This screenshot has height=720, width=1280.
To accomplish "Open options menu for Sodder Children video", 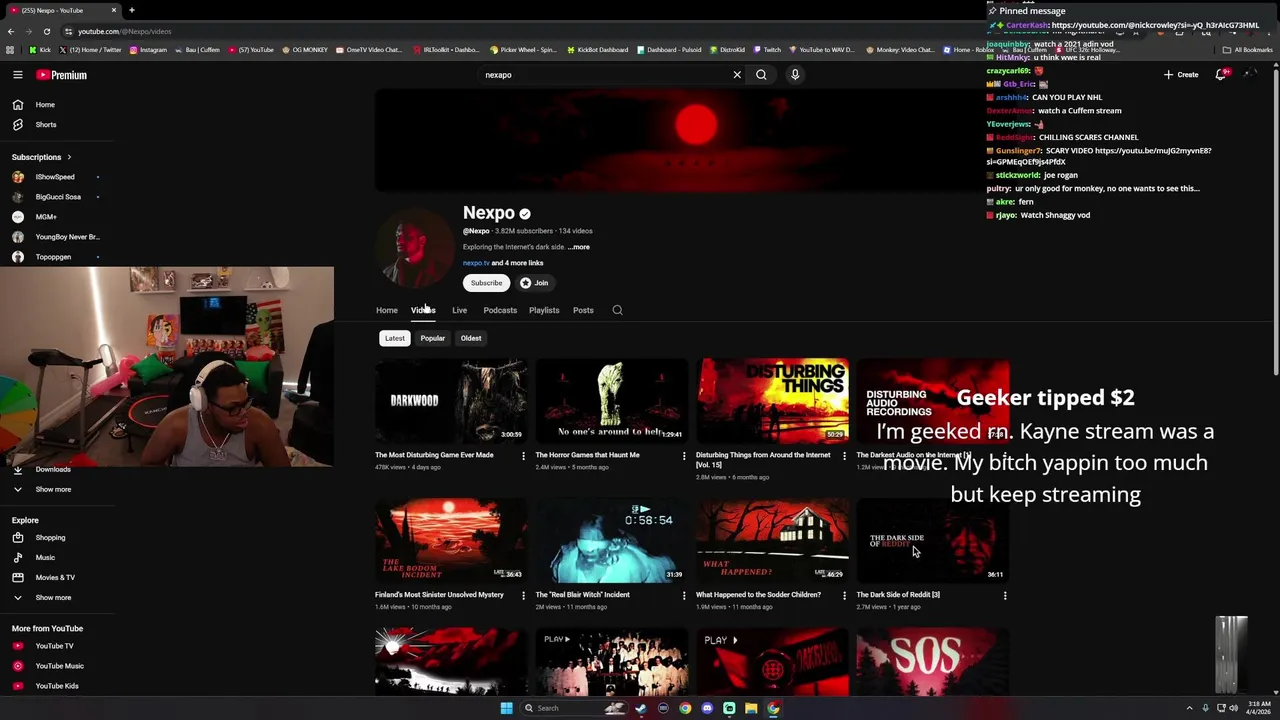I will (844, 596).
